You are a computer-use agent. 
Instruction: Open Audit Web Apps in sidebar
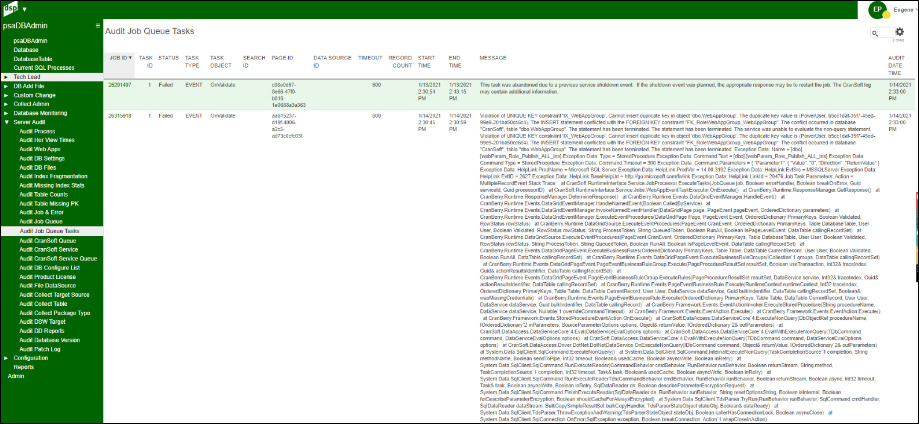[x=40, y=150]
